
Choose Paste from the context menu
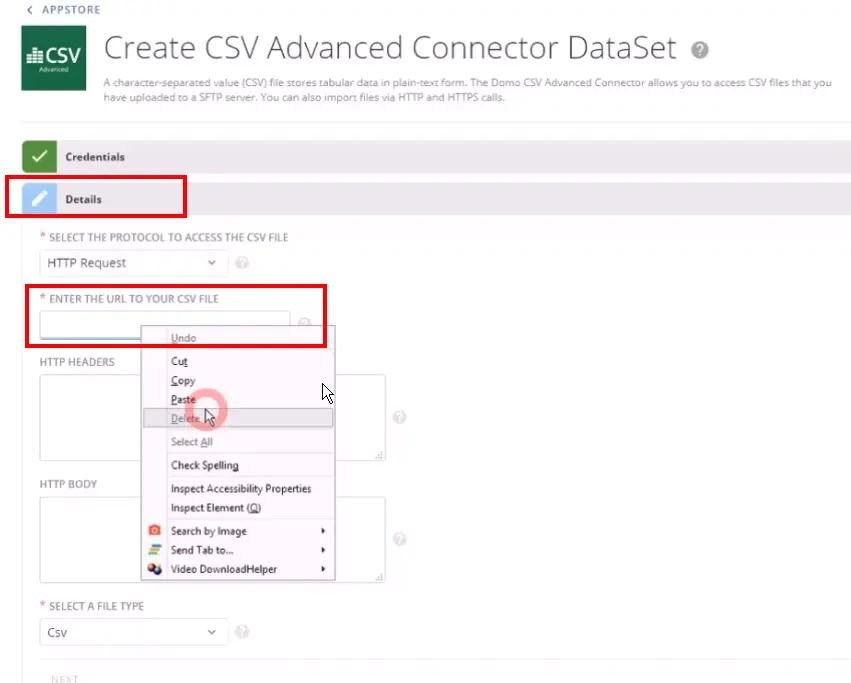click(x=183, y=399)
